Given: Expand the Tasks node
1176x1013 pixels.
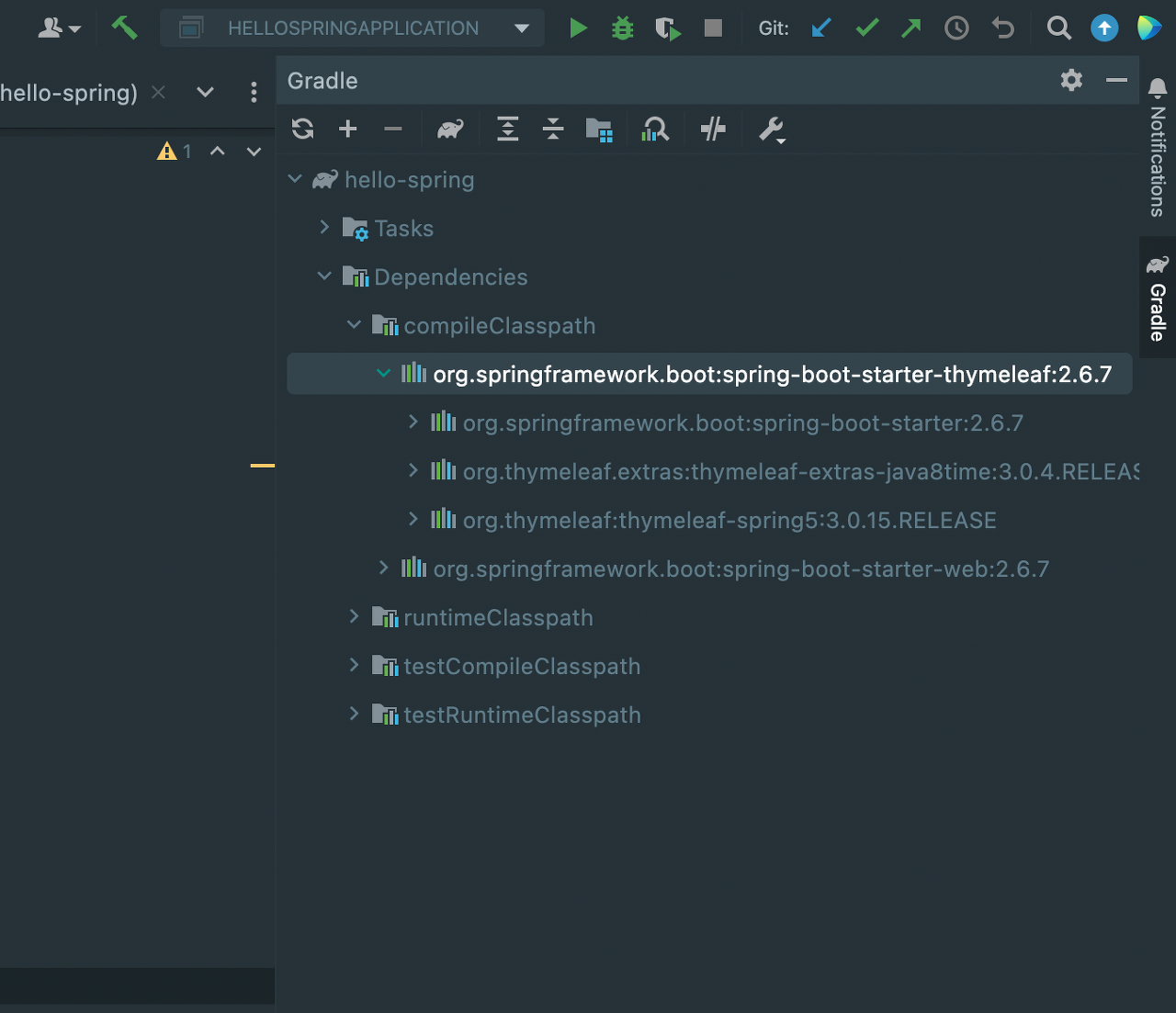Looking at the screenshot, I should tap(324, 227).
